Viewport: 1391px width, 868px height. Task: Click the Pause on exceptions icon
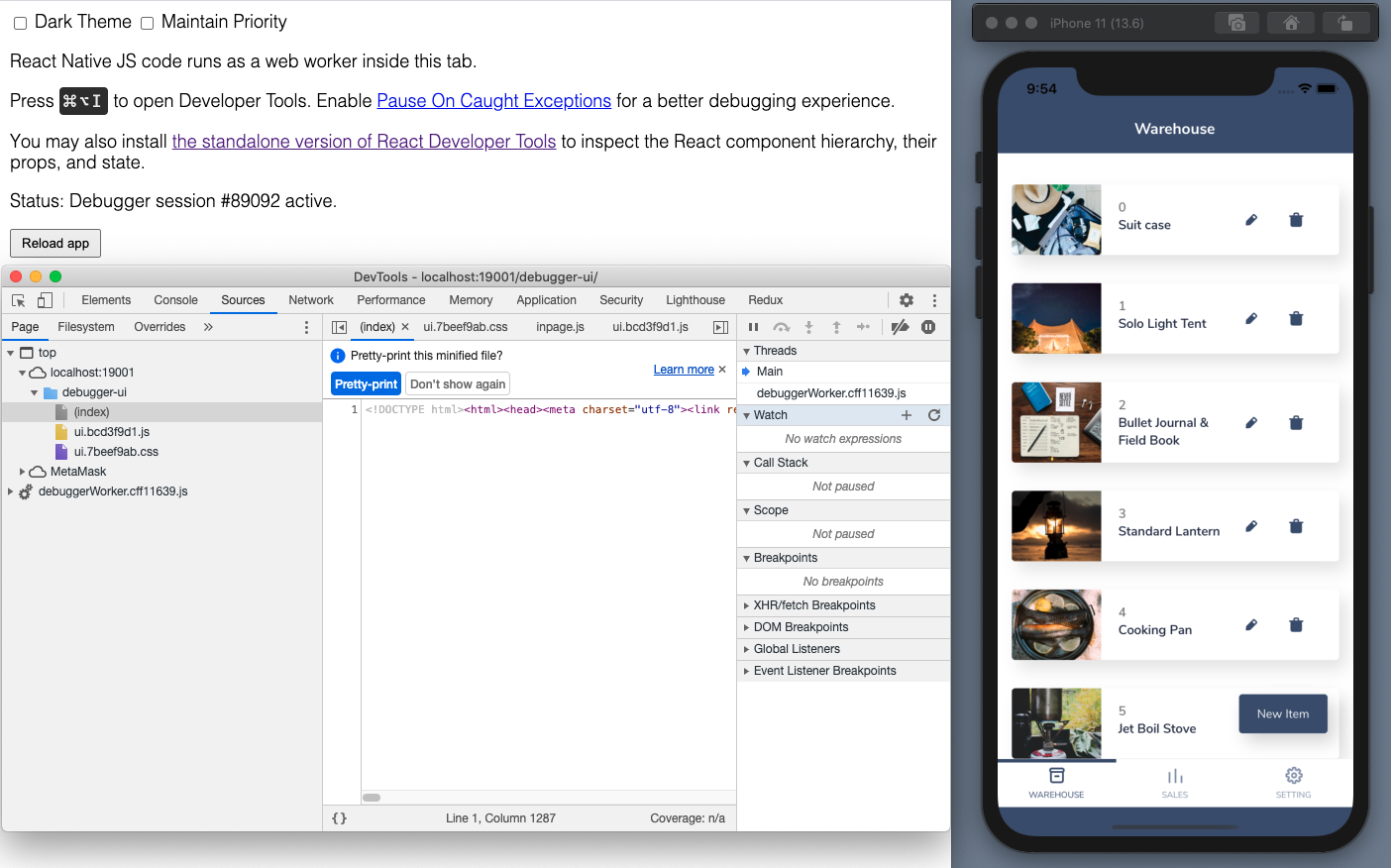[927, 327]
